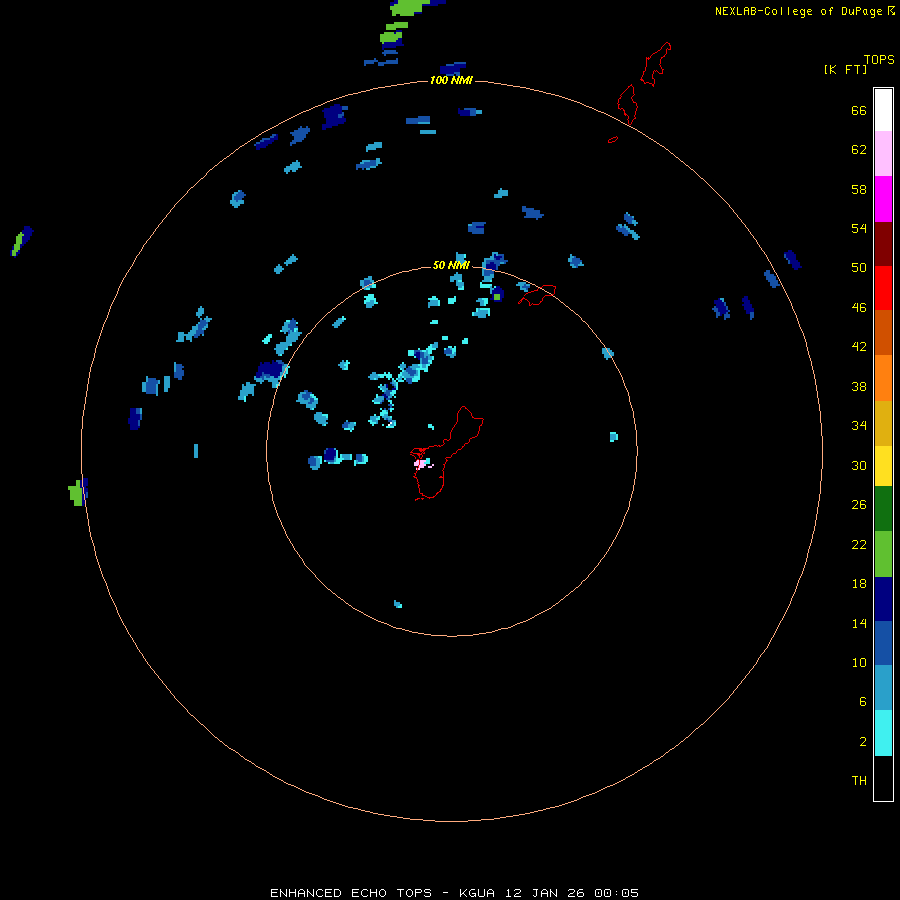Pick the light green legend swatch

pos(883,554)
